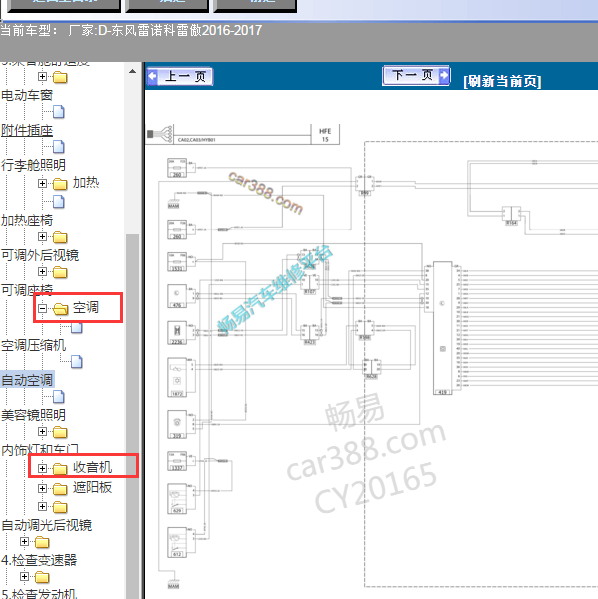Click component 419 in the wiring diagram
Viewport: 598px width, 599px height.
click(x=442, y=328)
